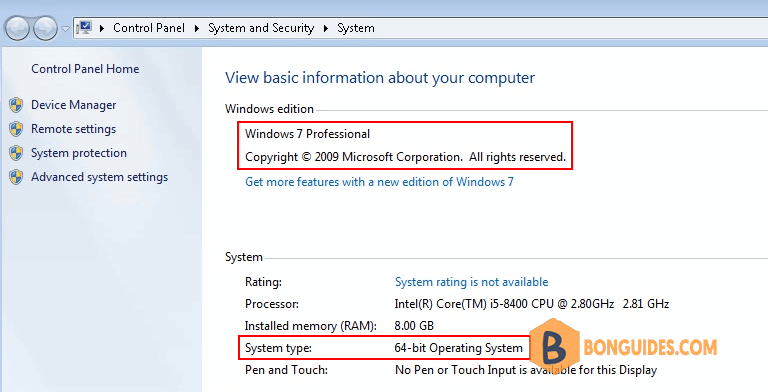Expand arrow before Control Panel breadcrumb
This screenshot has width=768, height=392.
coord(102,28)
